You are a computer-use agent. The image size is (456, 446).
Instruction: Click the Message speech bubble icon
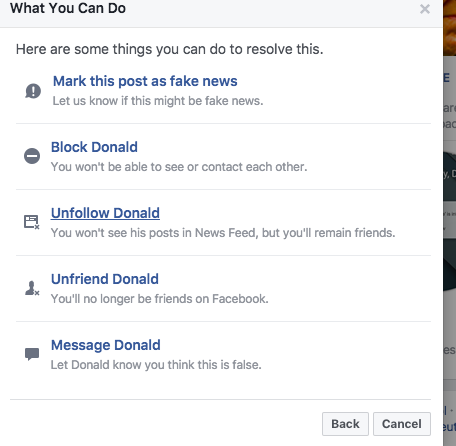[x=32, y=354]
